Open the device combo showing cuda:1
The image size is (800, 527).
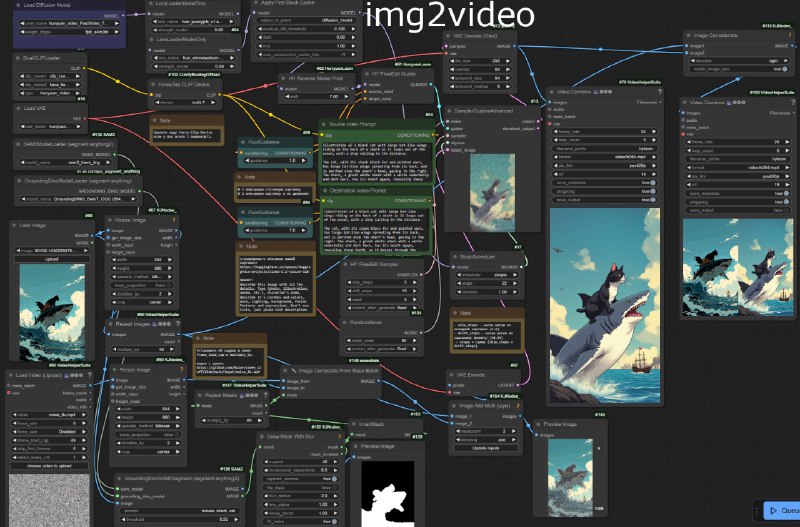[x=184, y=102]
